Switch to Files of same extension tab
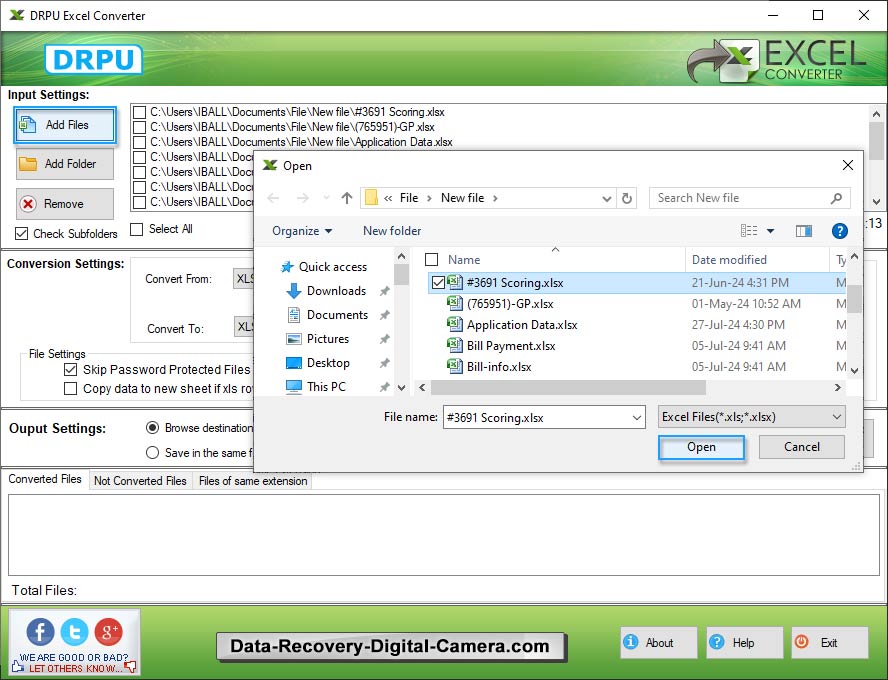The height and width of the screenshot is (680, 888). [x=253, y=481]
